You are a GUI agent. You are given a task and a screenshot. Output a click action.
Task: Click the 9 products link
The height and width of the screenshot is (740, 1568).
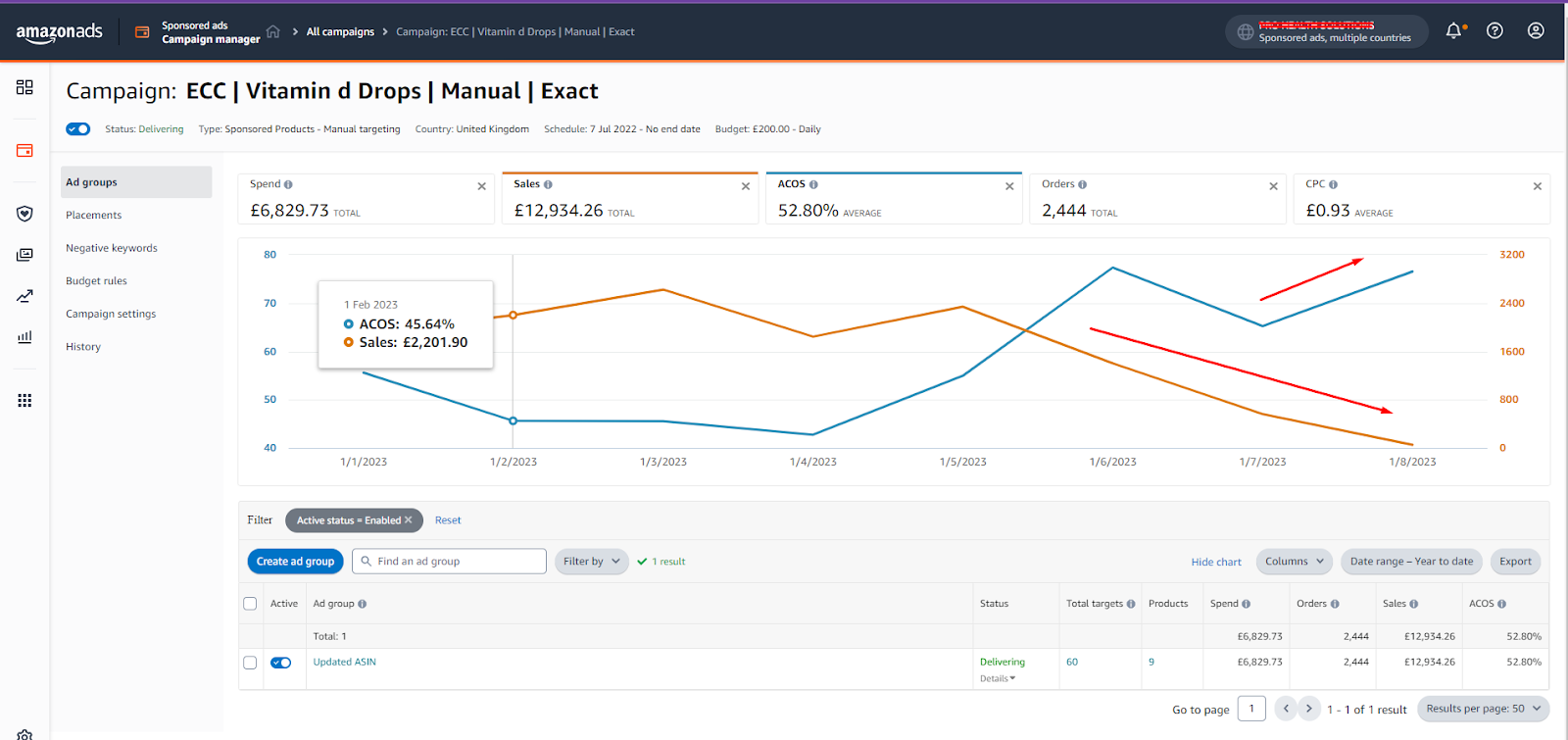tap(1151, 663)
